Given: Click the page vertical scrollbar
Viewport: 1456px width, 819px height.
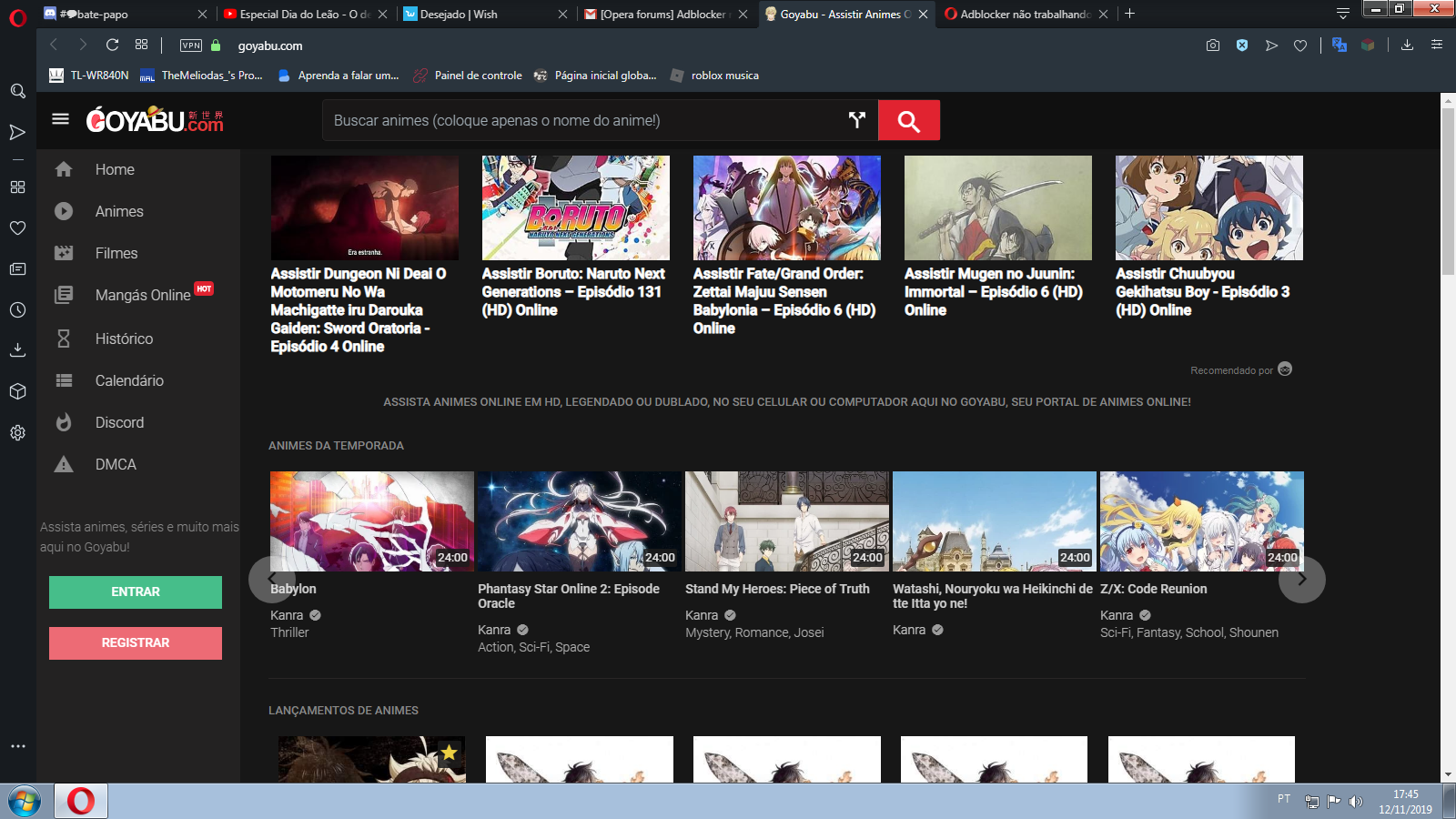Looking at the screenshot, I should tap(1448, 191).
